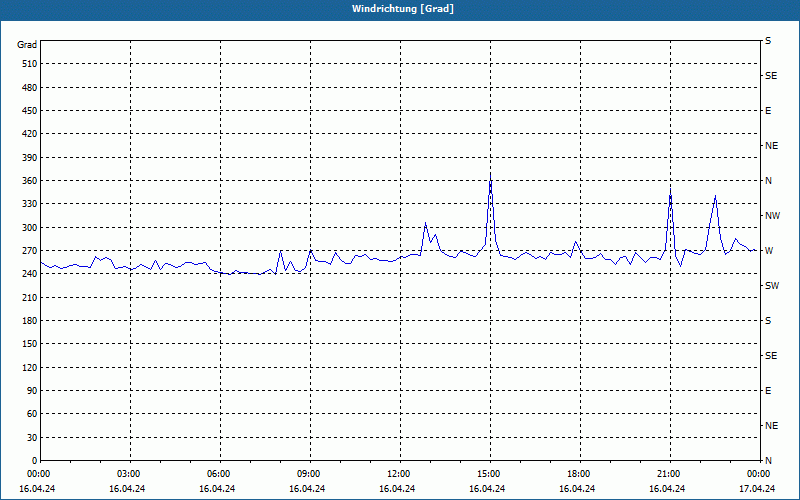The width and height of the screenshot is (800, 500).
Task: Click the NW compass label
Action: (x=772, y=216)
